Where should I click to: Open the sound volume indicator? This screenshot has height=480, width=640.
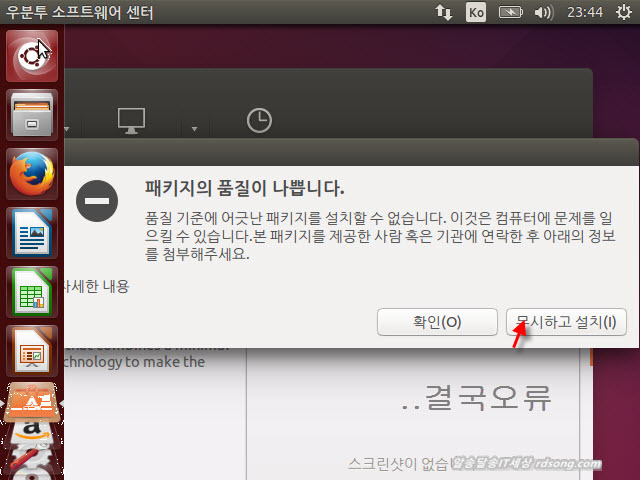pyautogui.click(x=543, y=12)
